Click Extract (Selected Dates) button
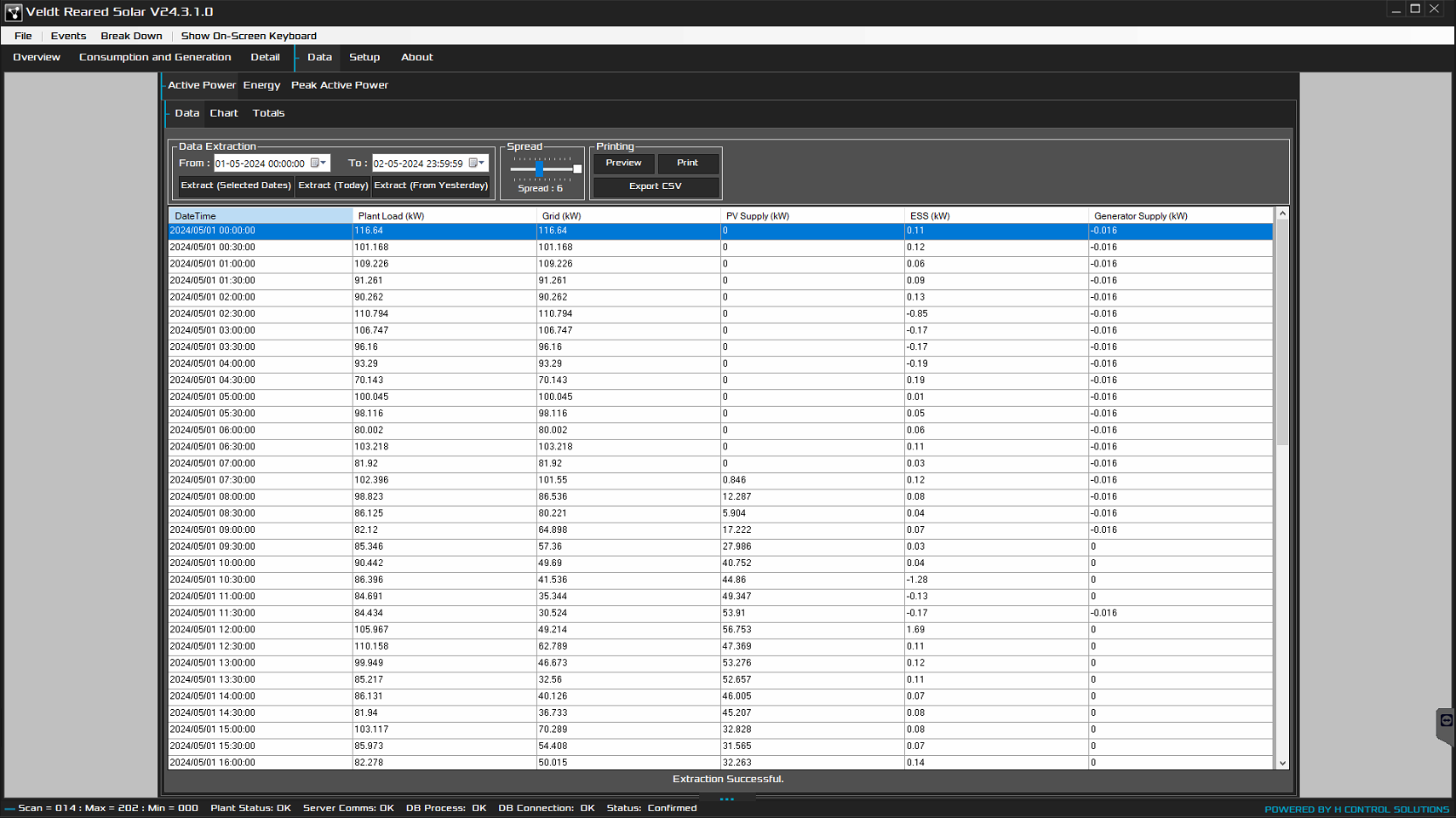This screenshot has width=1456, height=818. 236,186
